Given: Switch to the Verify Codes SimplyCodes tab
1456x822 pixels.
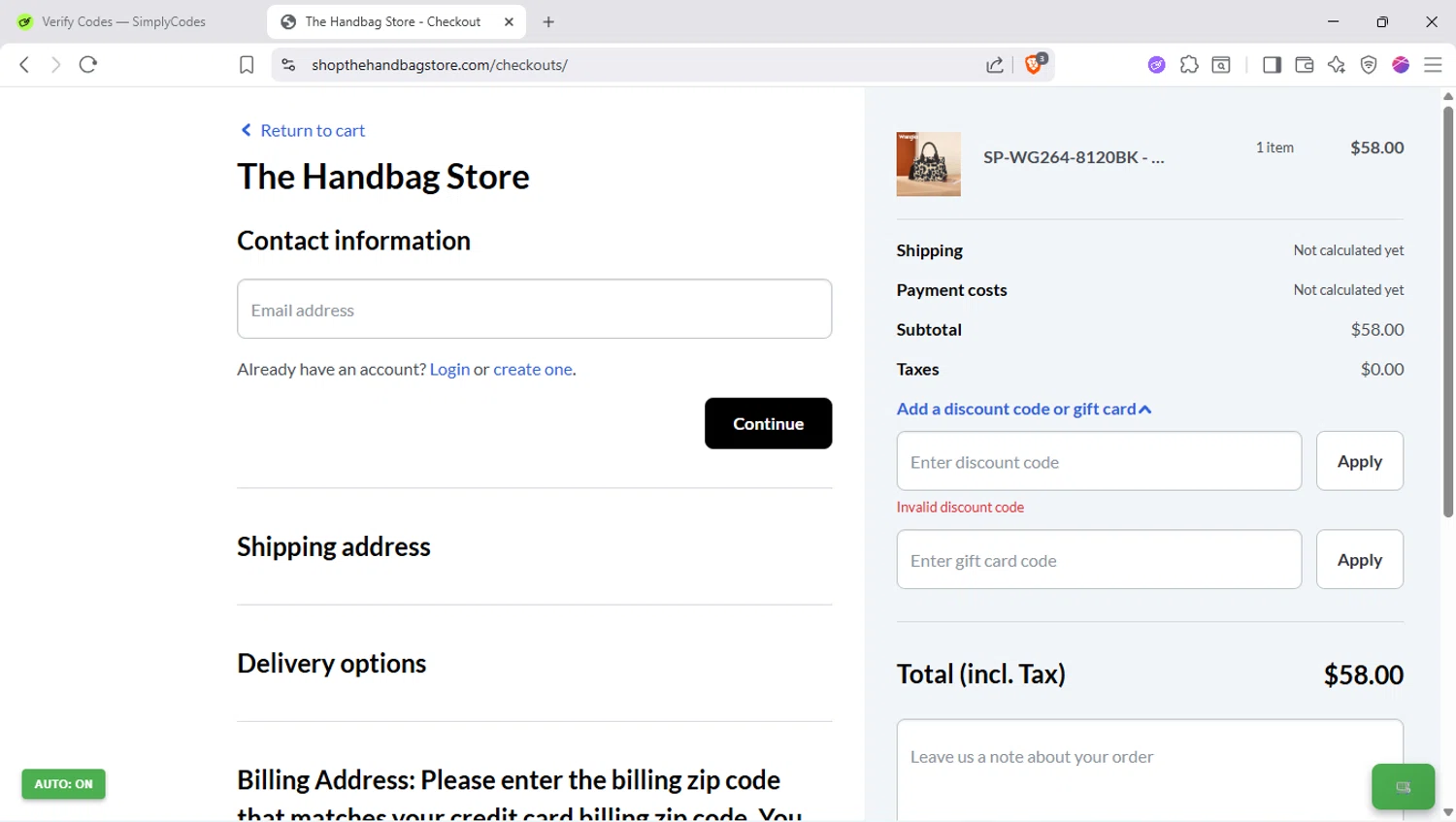Looking at the screenshot, I should pos(123,21).
